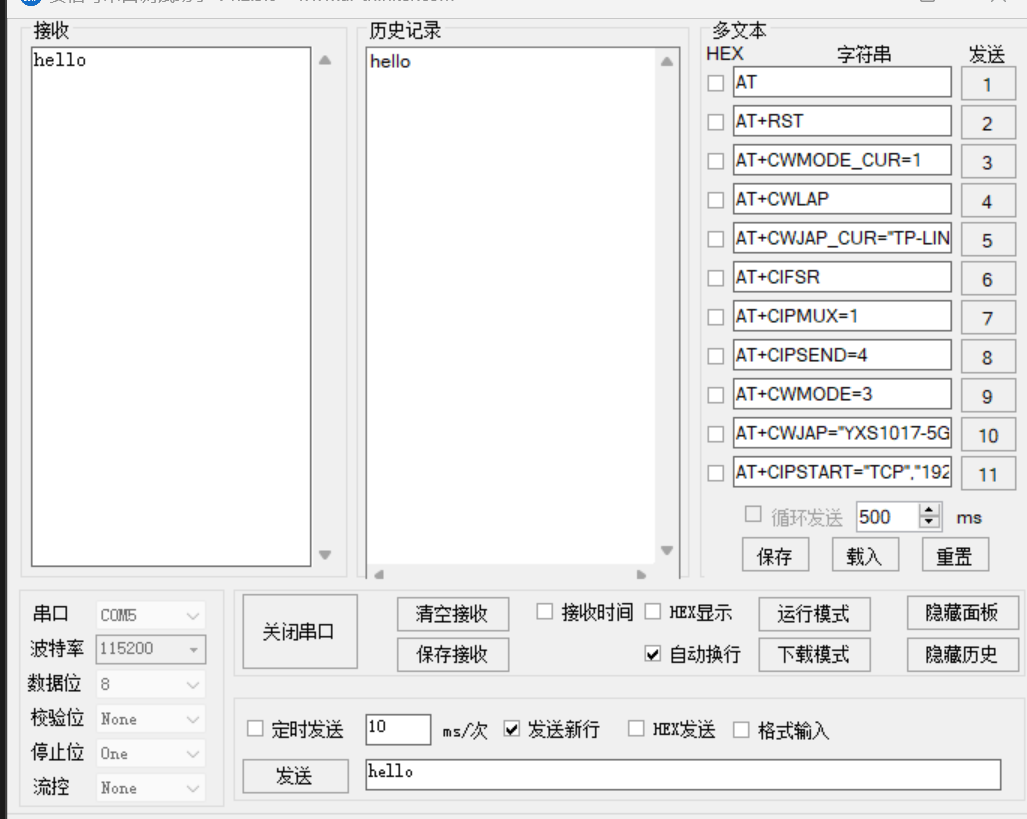
Task: Enable 循环发送 checkbox
Action: [x=753, y=514]
